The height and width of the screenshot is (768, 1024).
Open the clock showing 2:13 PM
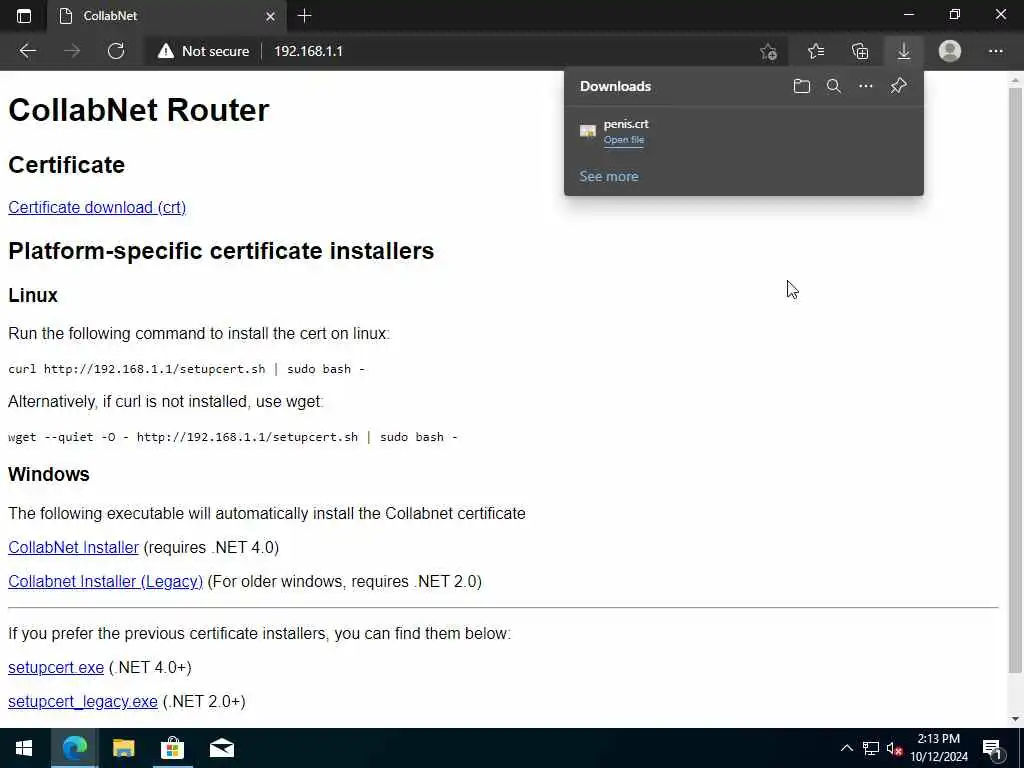[938, 748]
